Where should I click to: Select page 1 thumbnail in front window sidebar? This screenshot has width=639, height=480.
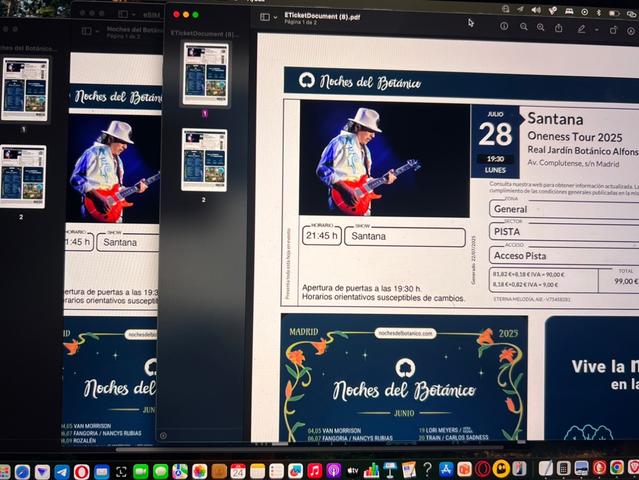click(205, 74)
